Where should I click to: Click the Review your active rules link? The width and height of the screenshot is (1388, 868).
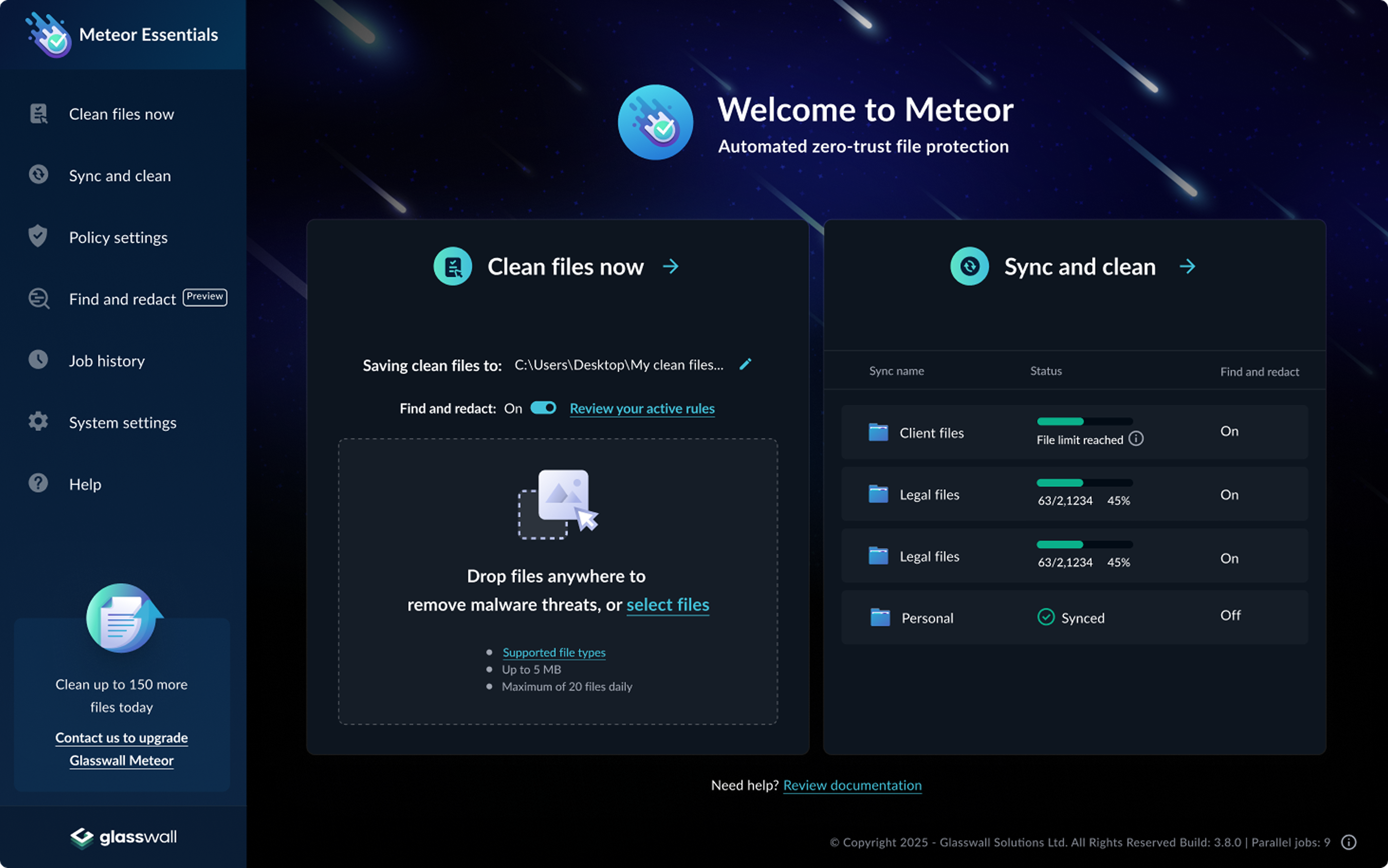click(x=642, y=409)
